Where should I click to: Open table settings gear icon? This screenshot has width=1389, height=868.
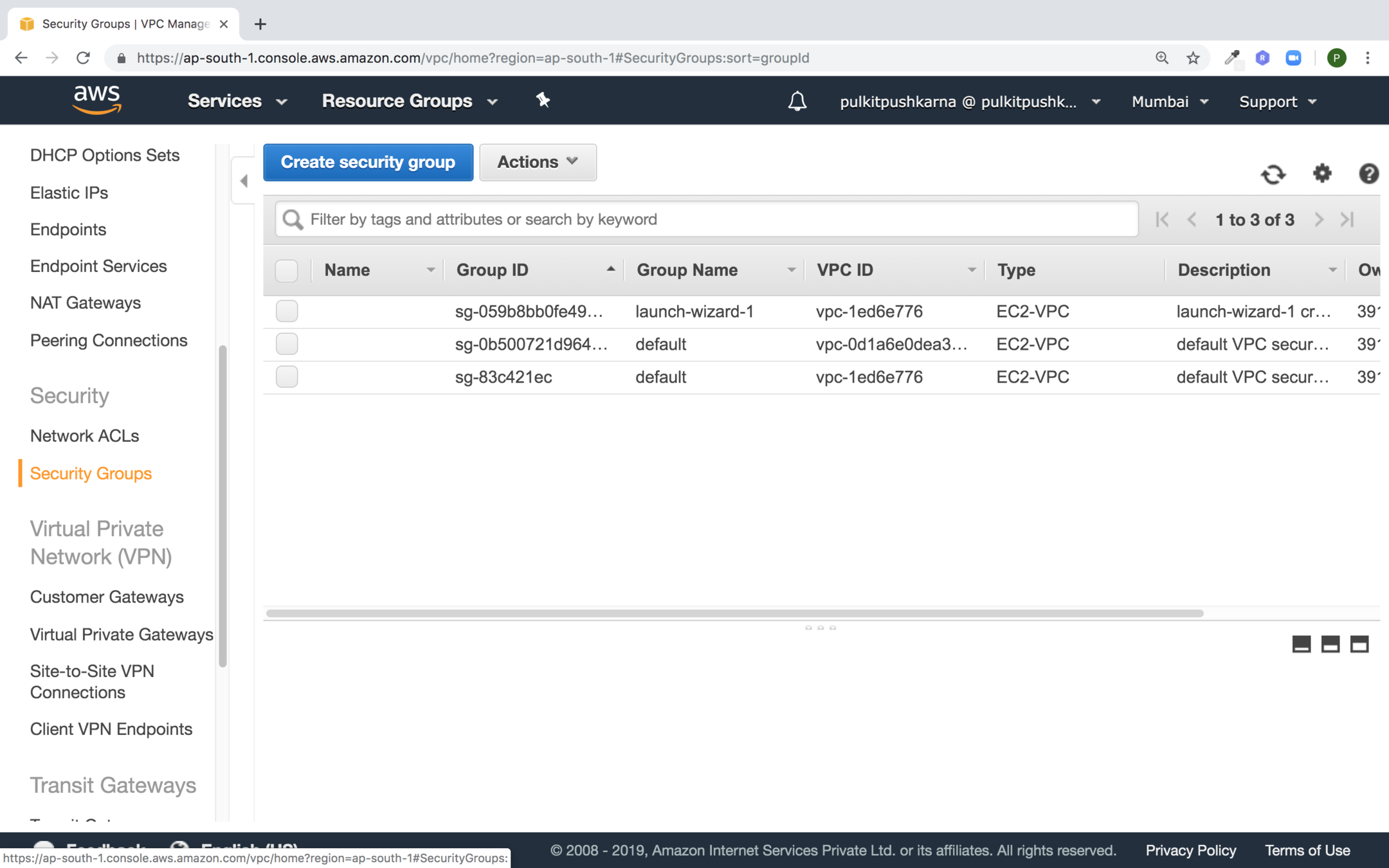[x=1321, y=173]
